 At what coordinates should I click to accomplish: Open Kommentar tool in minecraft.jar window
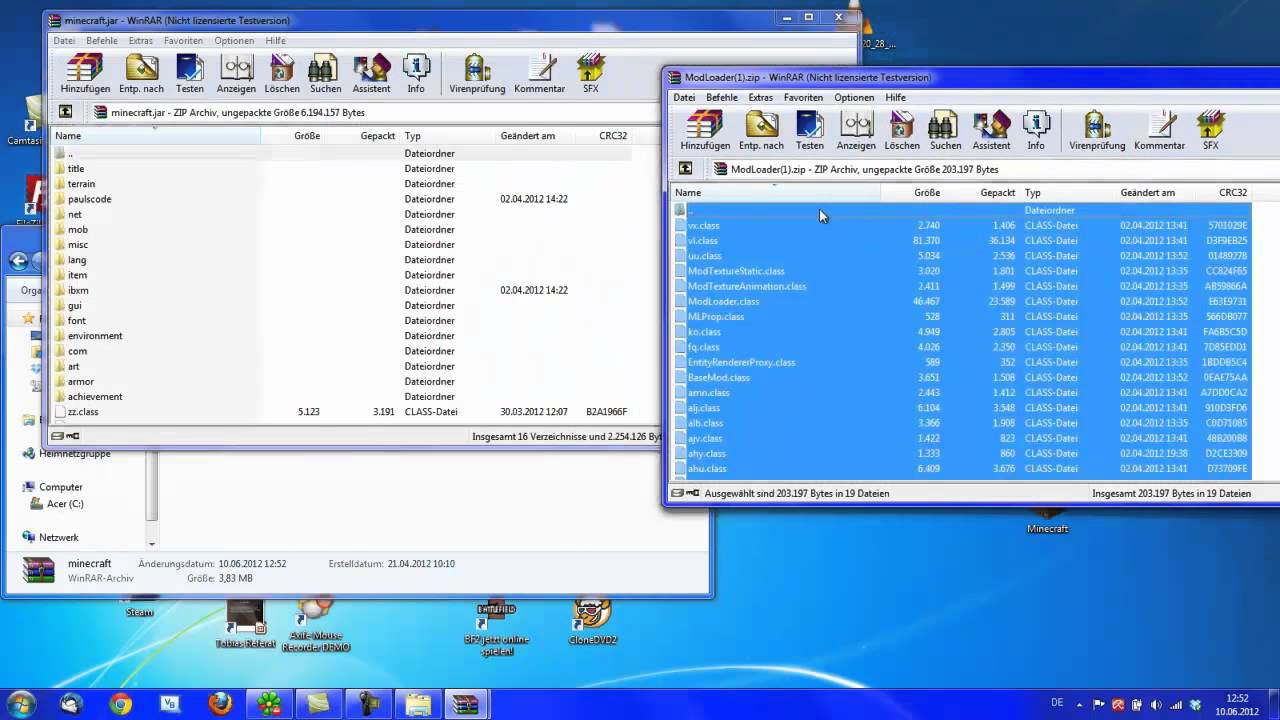point(540,73)
